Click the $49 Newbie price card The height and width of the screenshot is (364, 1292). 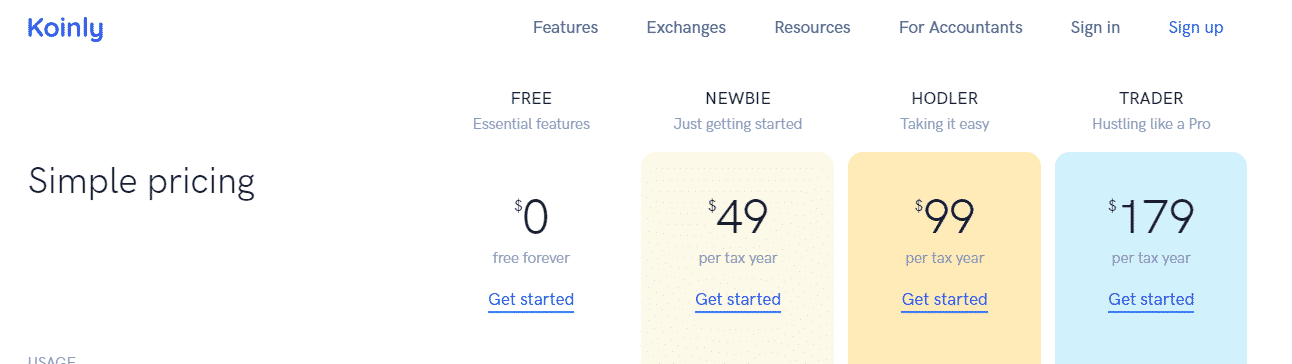pyautogui.click(x=737, y=258)
